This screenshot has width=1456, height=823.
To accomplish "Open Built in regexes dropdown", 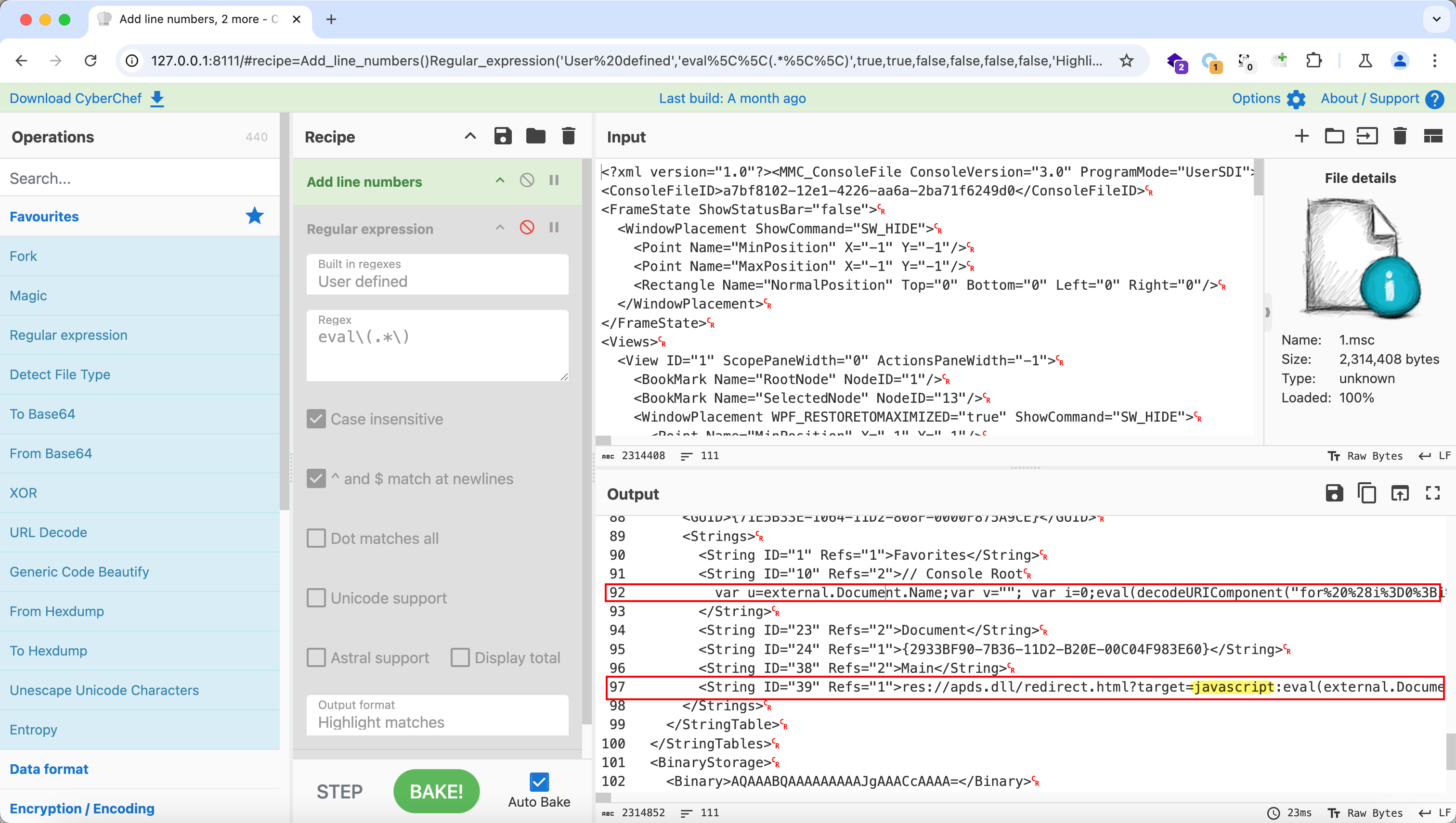I will (437, 274).
